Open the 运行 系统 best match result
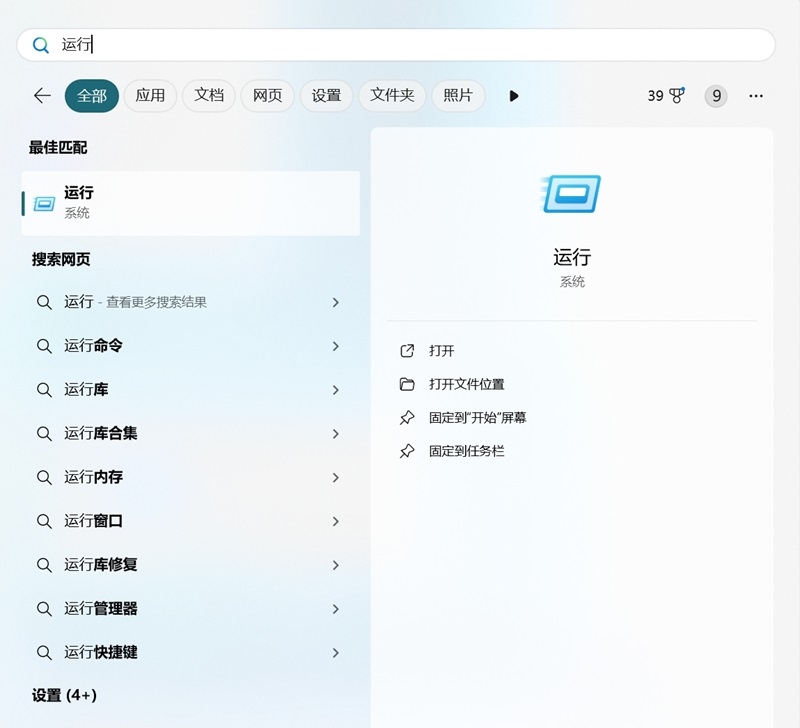 click(191, 203)
